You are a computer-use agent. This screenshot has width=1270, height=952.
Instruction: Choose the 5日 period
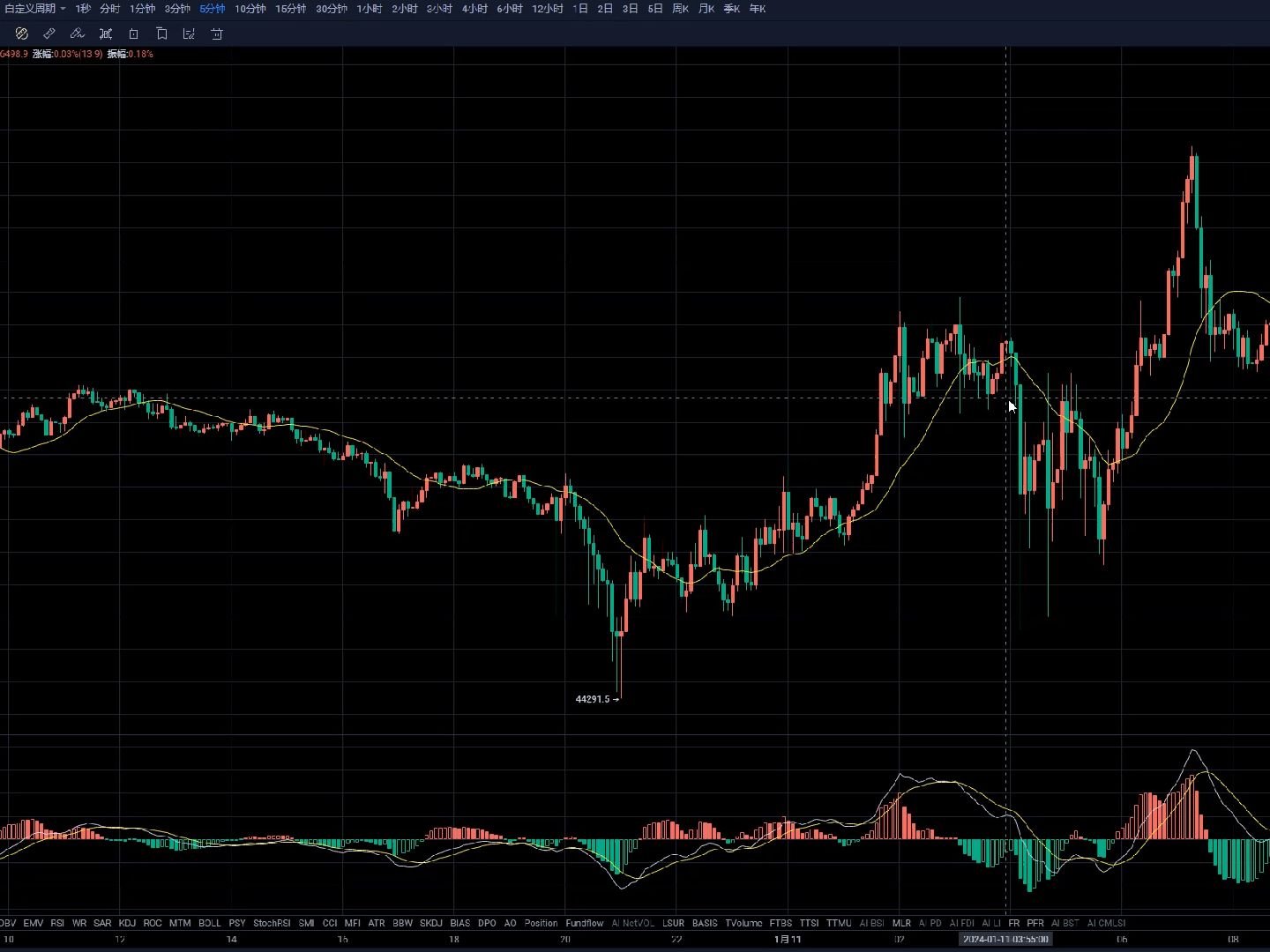[x=655, y=9]
